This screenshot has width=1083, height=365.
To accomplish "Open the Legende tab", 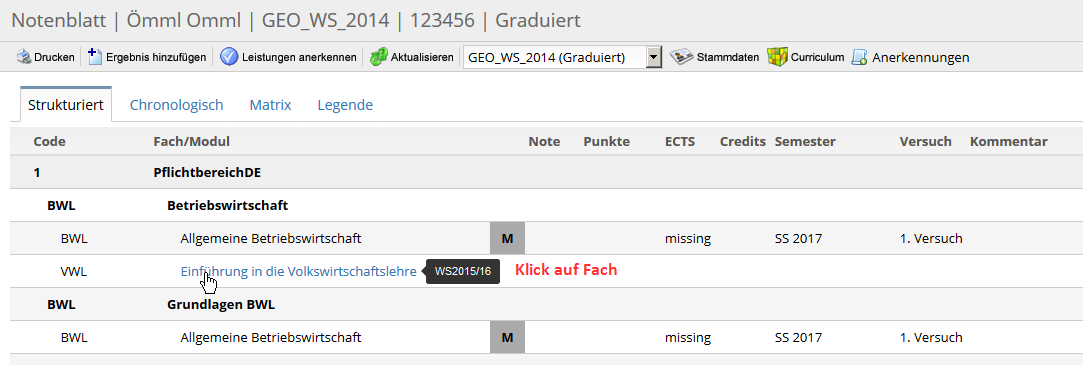I will tap(345, 105).
